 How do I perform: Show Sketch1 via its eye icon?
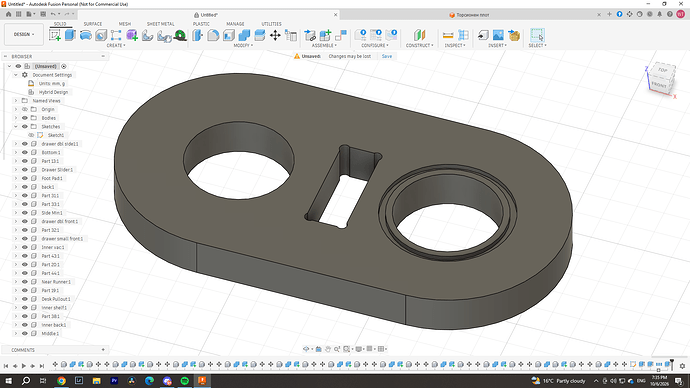click(31, 135)
